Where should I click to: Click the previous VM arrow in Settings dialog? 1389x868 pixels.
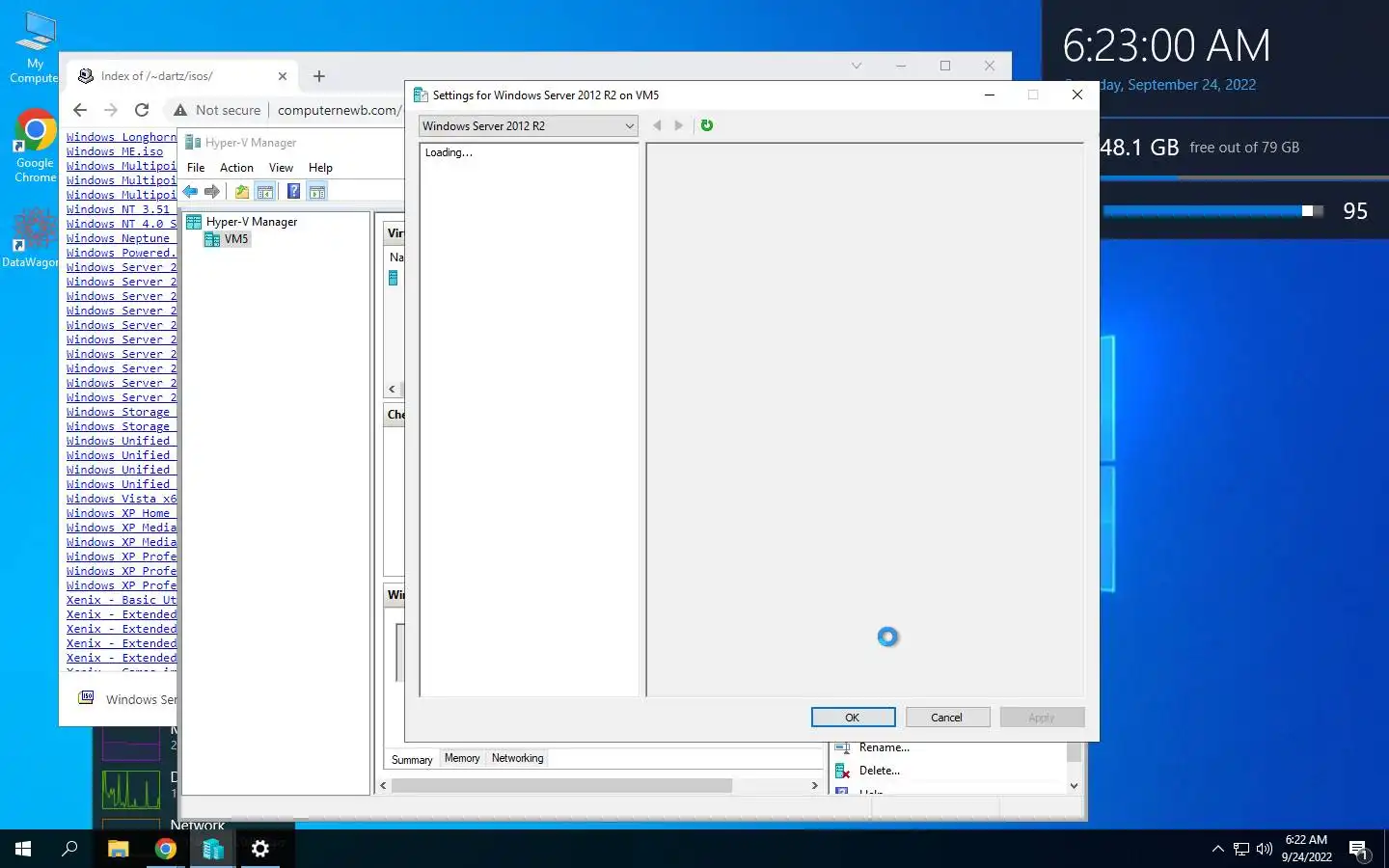pos(657,125)
